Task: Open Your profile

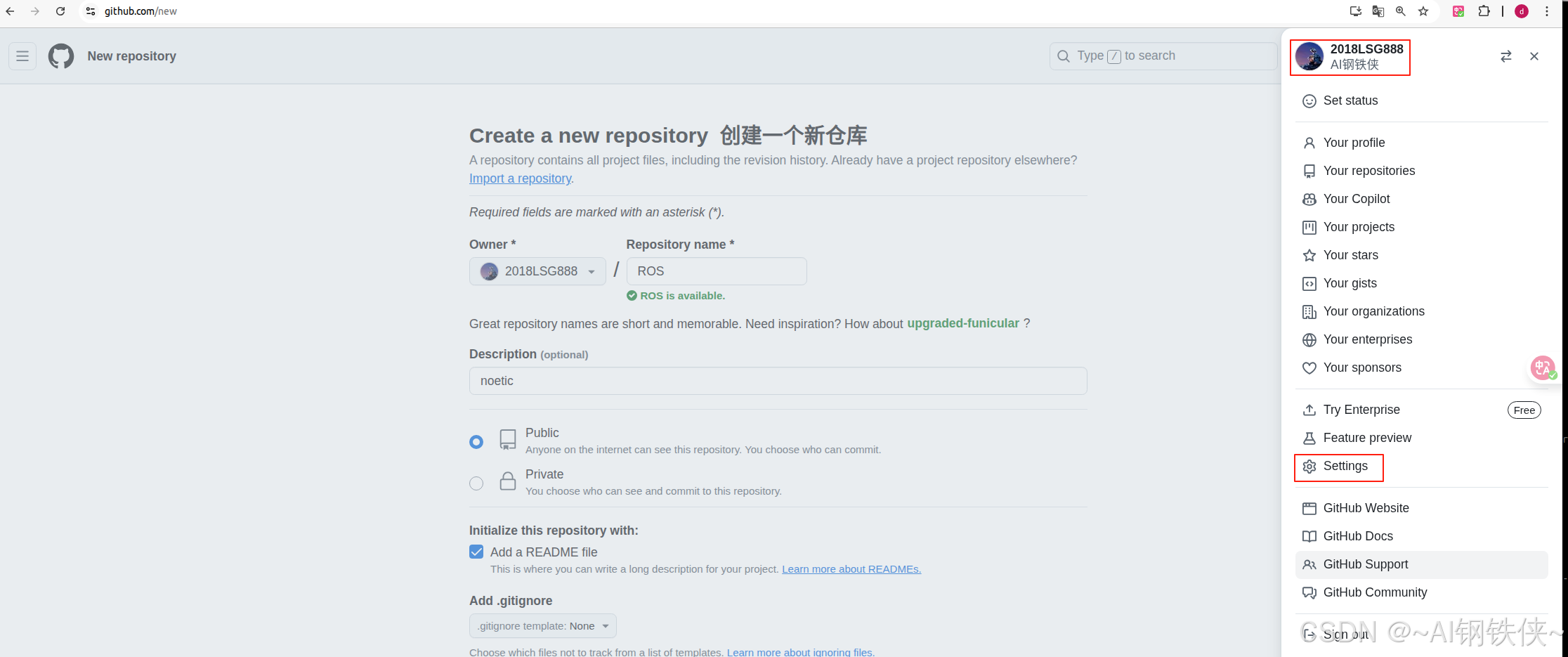Action: pyautogui.click(x=1422, y=143)
